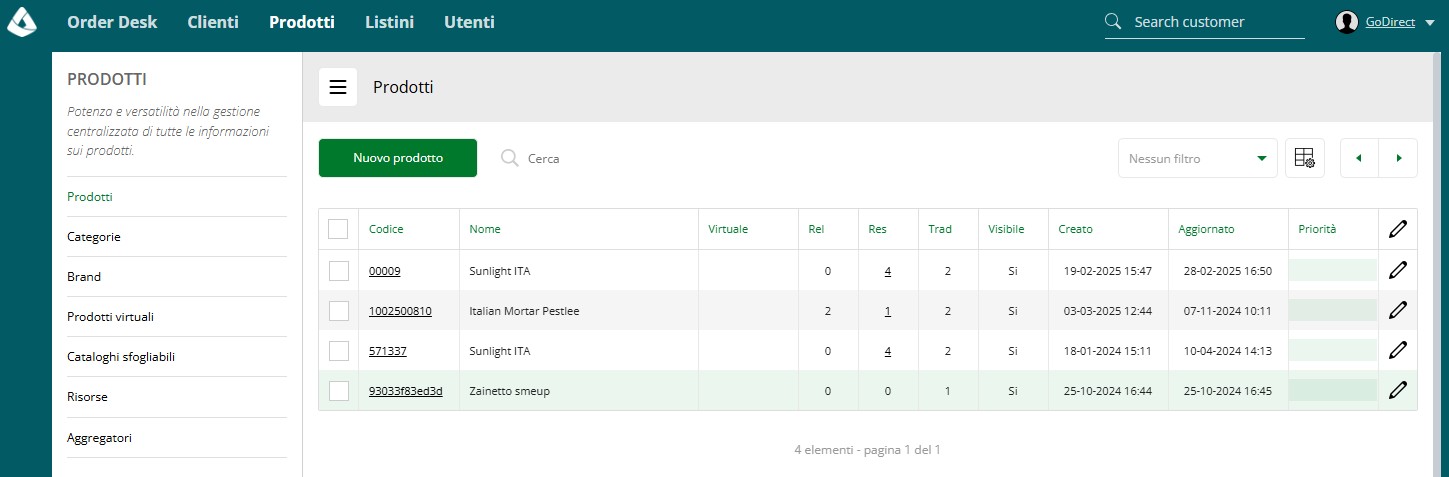Edit product 1002500810 with pencil icon
Image resolution: width=1449 pixels, height=477 pixels.
(1398, 310)
